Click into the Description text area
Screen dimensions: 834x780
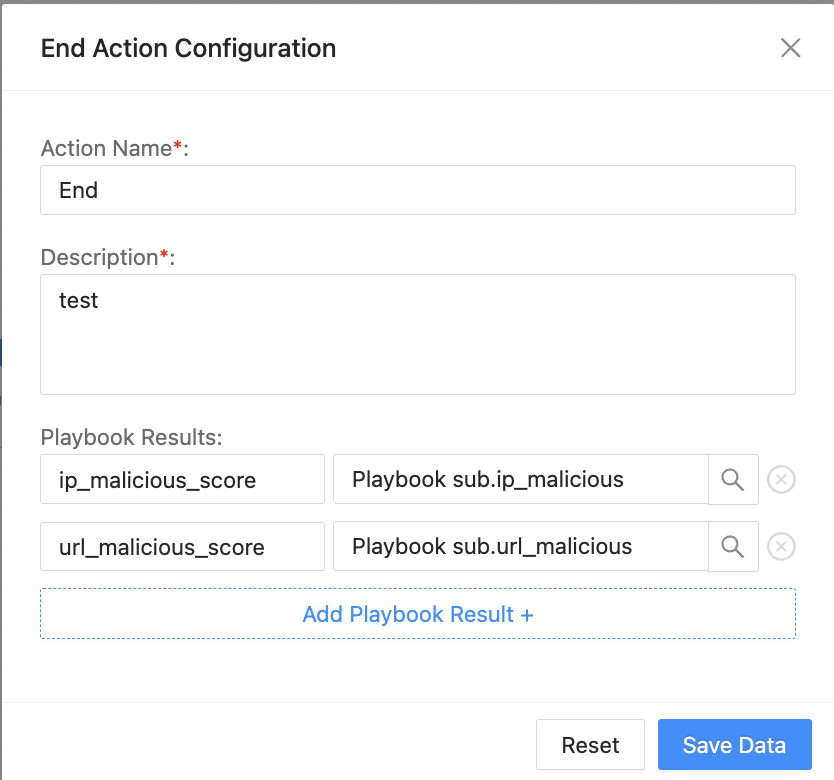click(x=418, y=334)
